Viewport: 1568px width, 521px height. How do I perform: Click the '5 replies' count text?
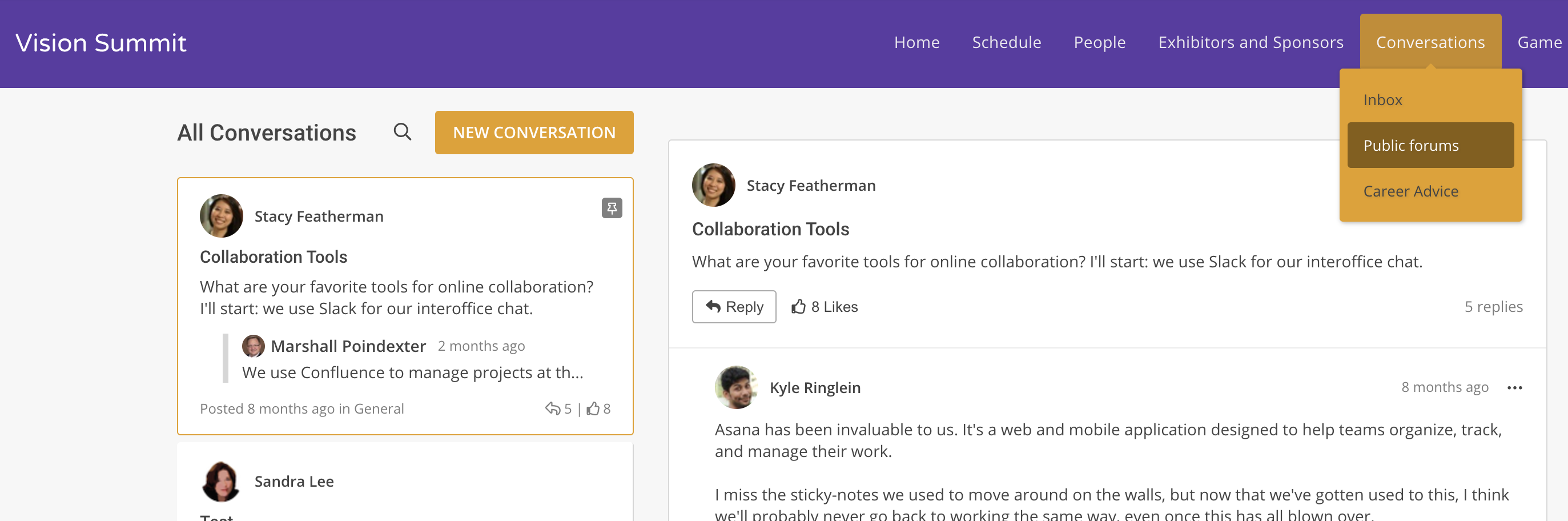1493,307
